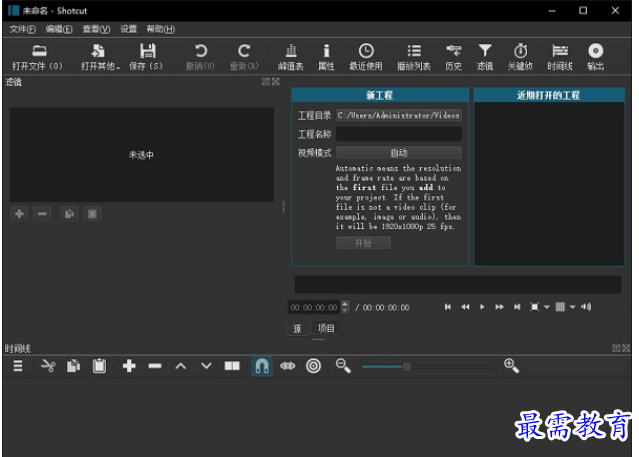Toggle the player zoom fit icon
The width and height of the screenshot is (639, 457).
click(534, 307)
